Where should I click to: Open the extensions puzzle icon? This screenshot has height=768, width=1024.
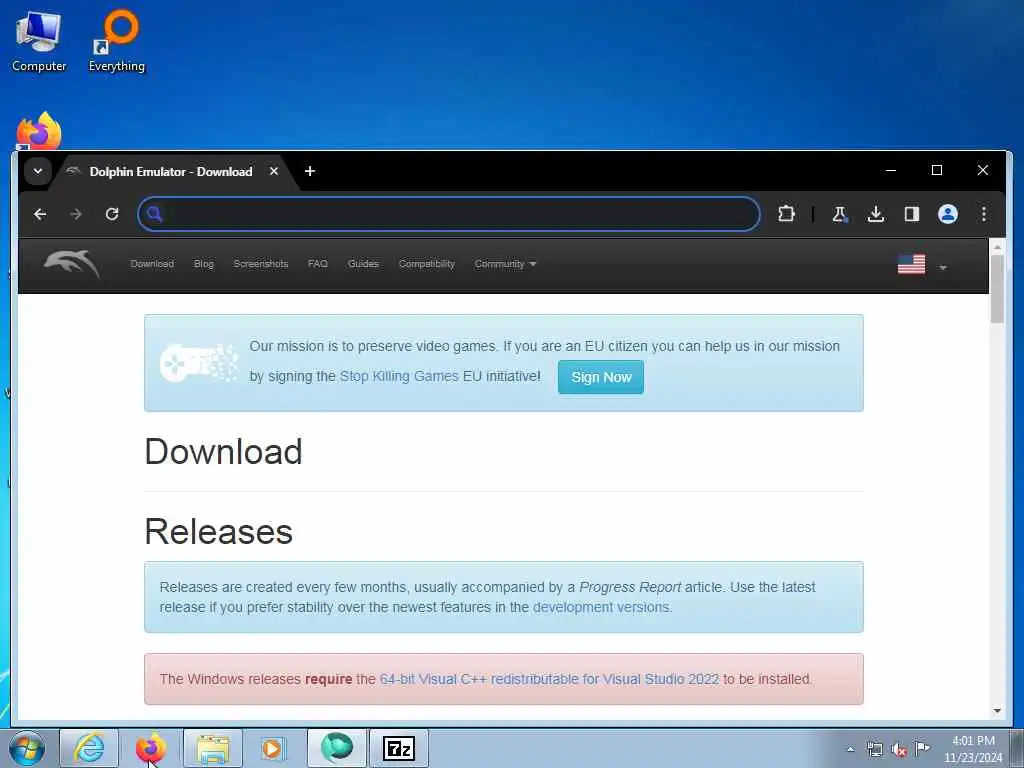(x=786, y=214)
